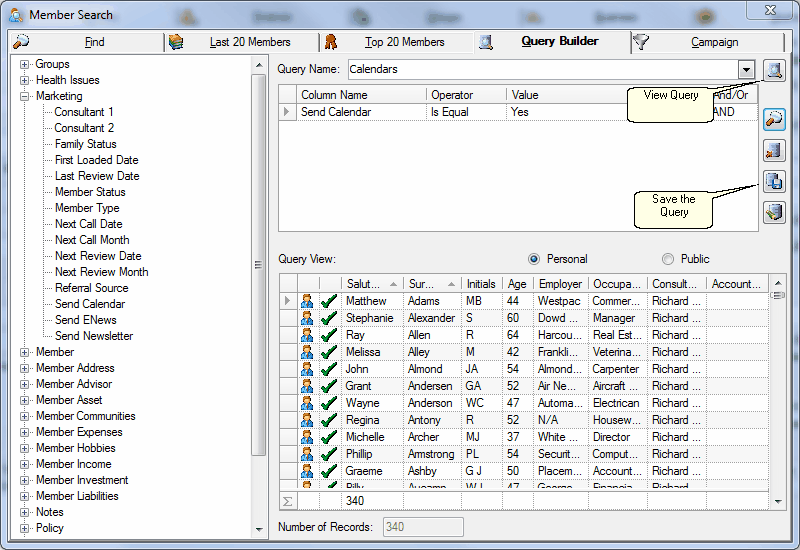800x550 pixels.
Task: Click the member icon in Matthew Adams row
Action: (307, 301)
